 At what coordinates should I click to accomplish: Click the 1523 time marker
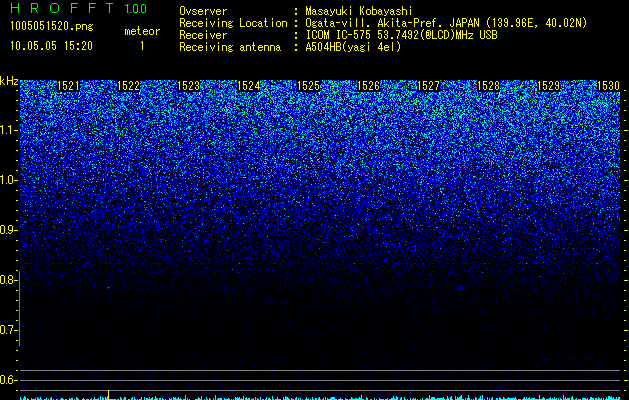coord(188,85)
